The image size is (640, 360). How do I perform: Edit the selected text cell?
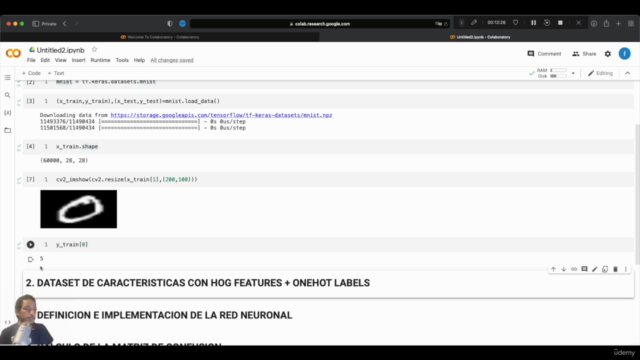[595, 269]
